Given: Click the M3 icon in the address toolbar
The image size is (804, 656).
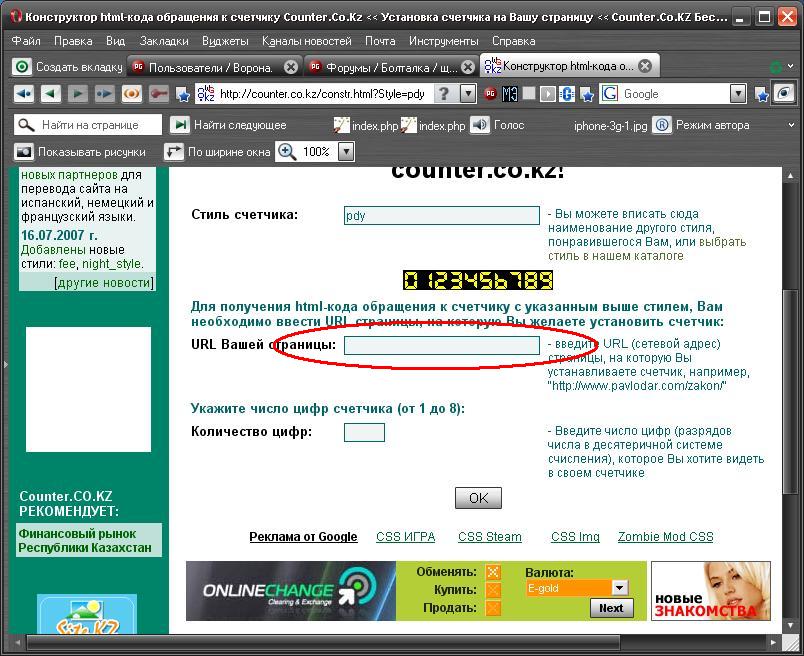Looking at the screenshot, I should [x=510, y=94].
